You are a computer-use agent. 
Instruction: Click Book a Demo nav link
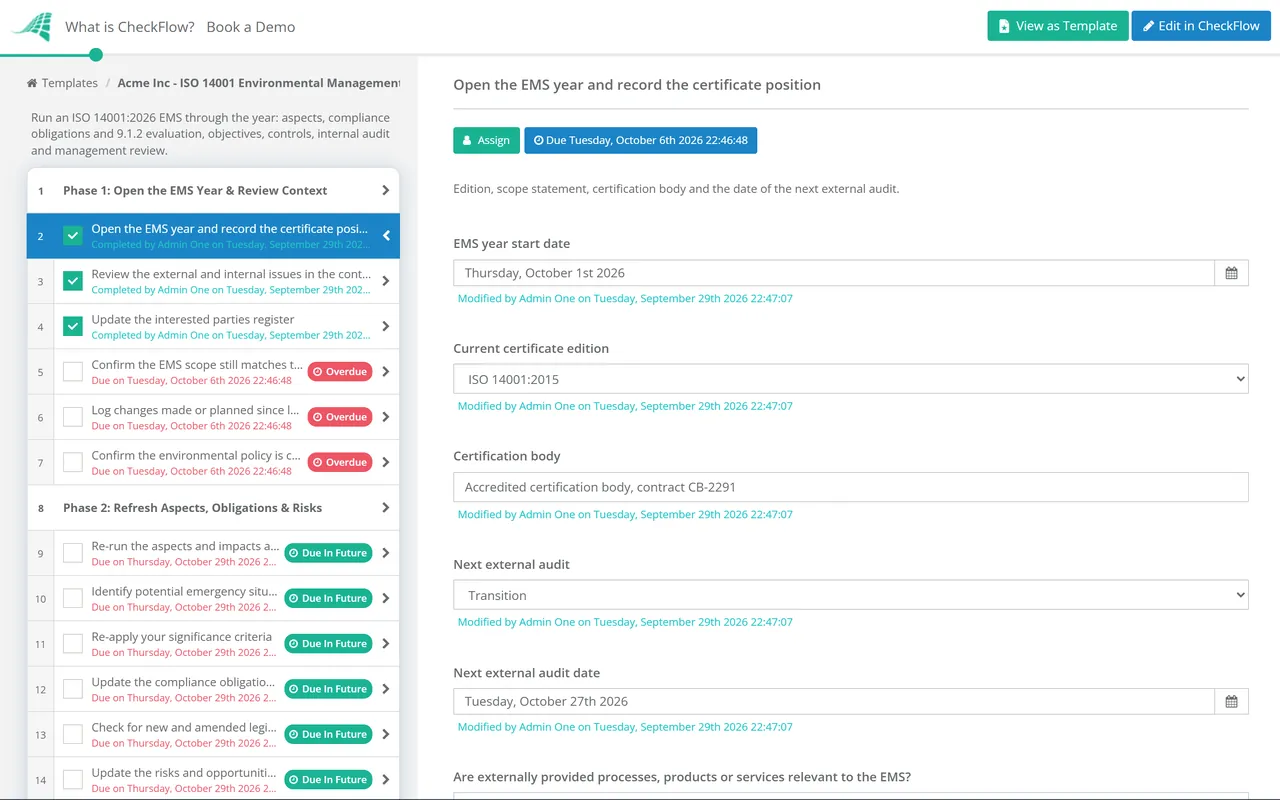(x=251, y=27)
